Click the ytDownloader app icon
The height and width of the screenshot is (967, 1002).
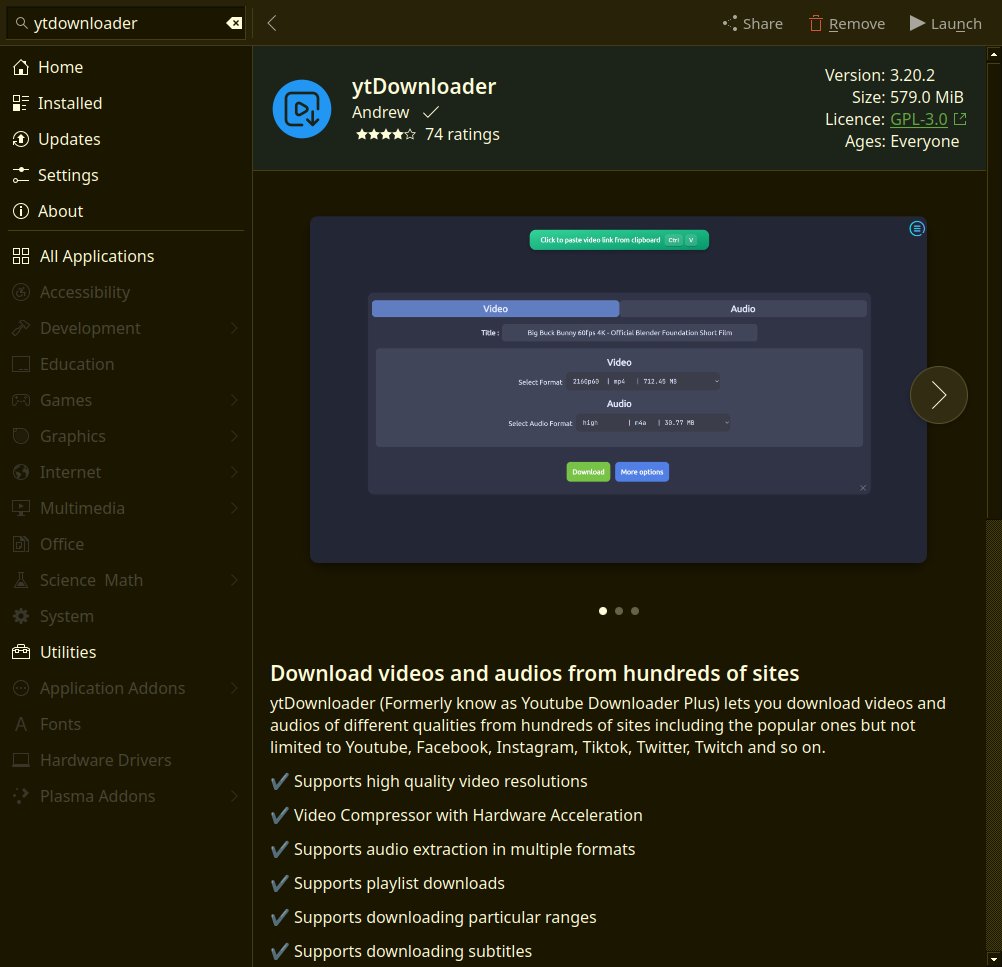[302, 109]
